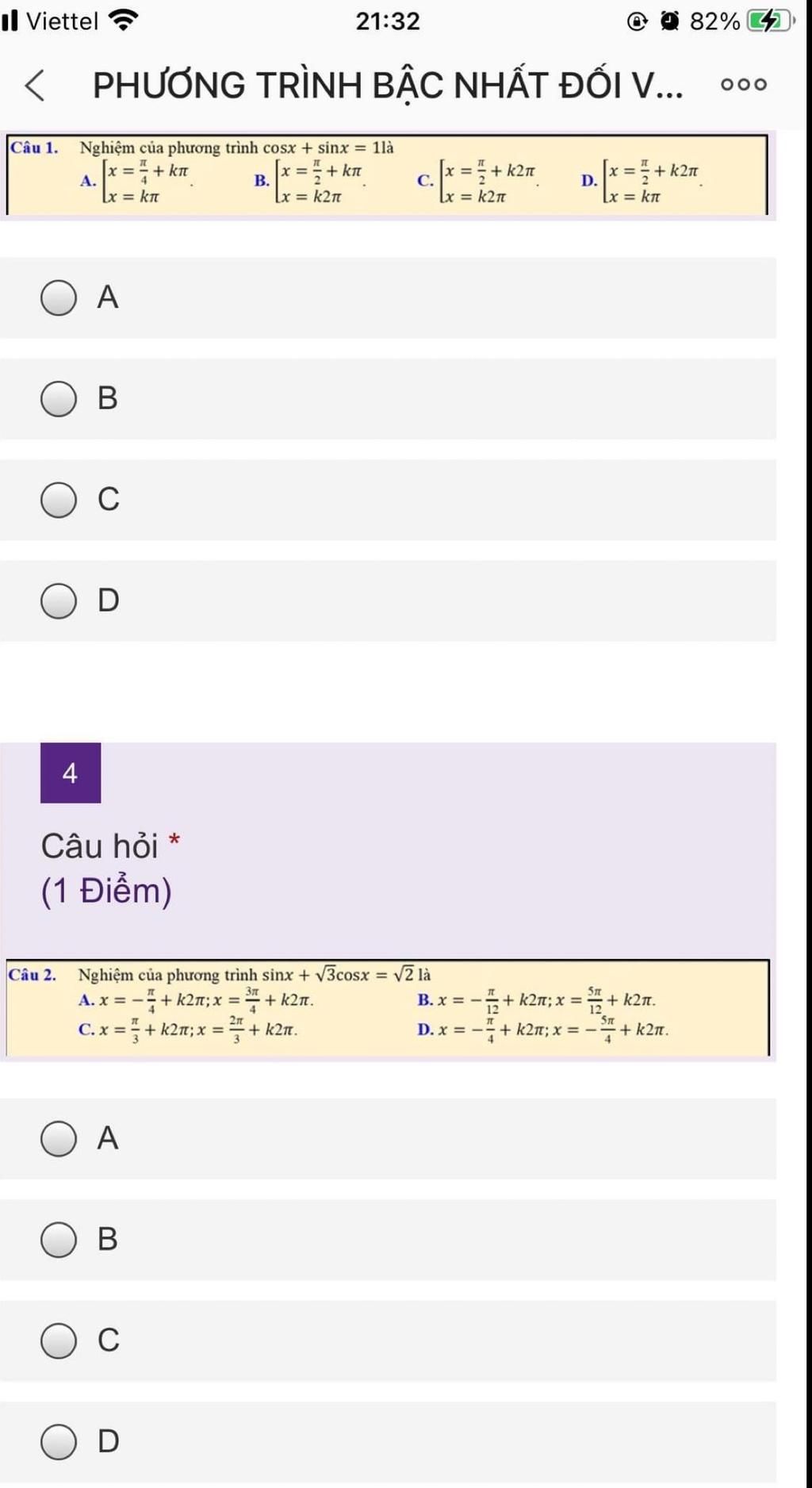Tap the battery charging icon

[x=768, y=21]
